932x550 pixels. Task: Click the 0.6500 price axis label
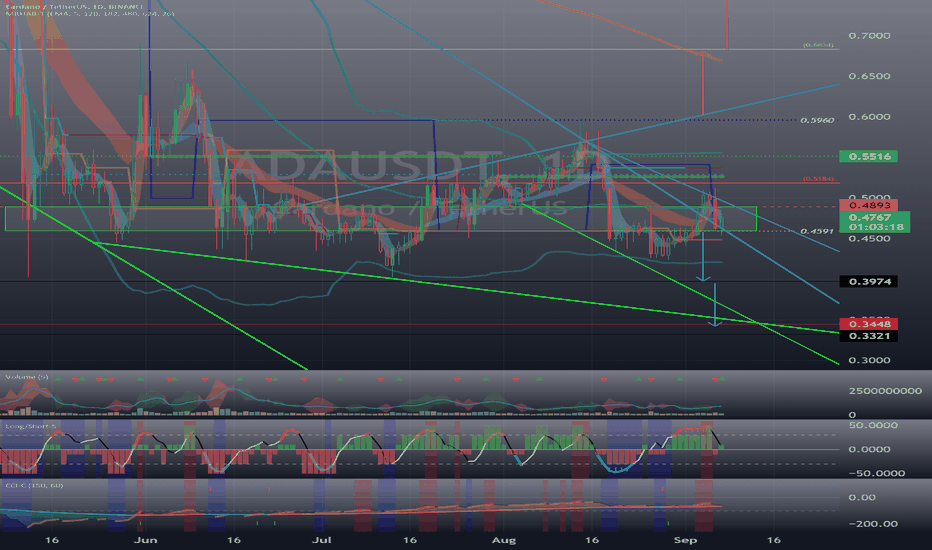pos(869,76)
